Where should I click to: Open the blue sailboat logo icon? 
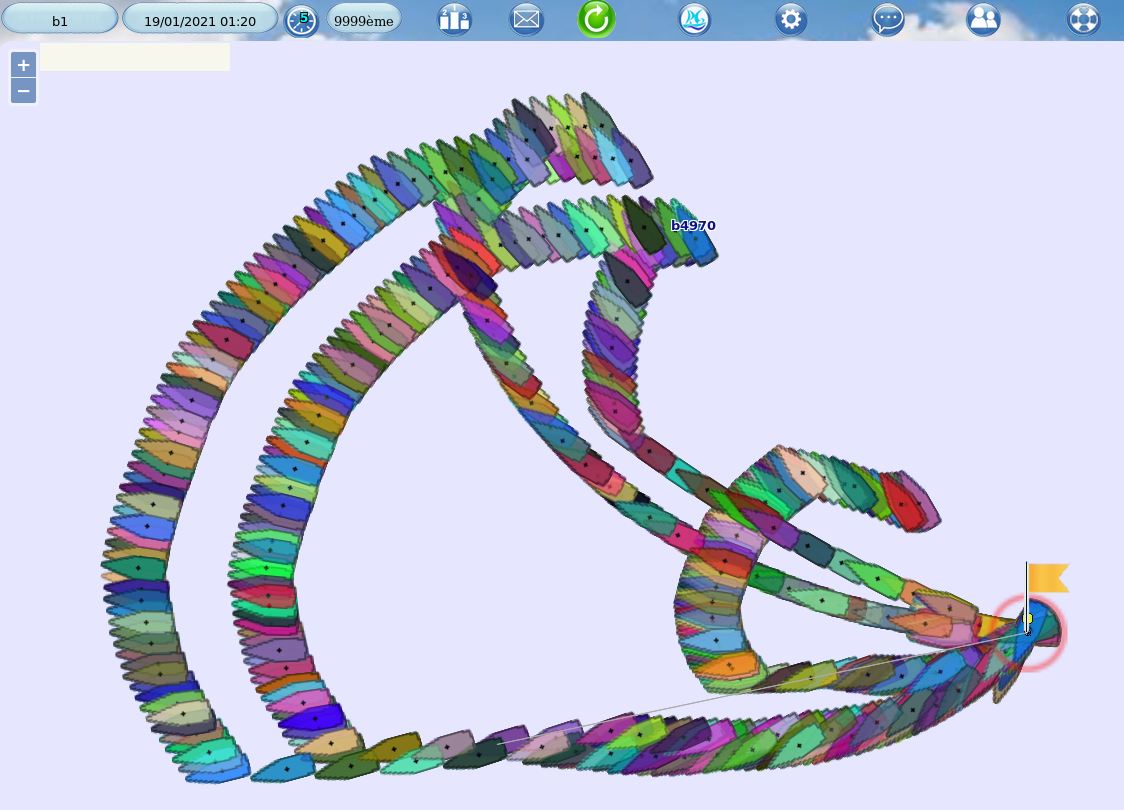click(695, 19)
